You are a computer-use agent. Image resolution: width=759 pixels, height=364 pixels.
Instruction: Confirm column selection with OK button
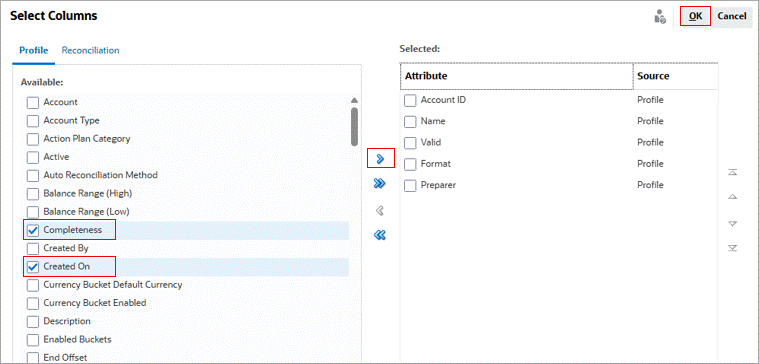[x=696, y=16]
